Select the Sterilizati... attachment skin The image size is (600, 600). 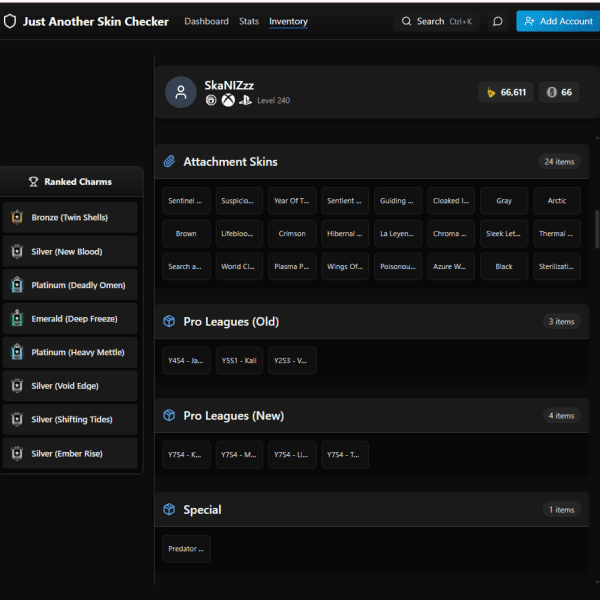(x=557, y=267)
